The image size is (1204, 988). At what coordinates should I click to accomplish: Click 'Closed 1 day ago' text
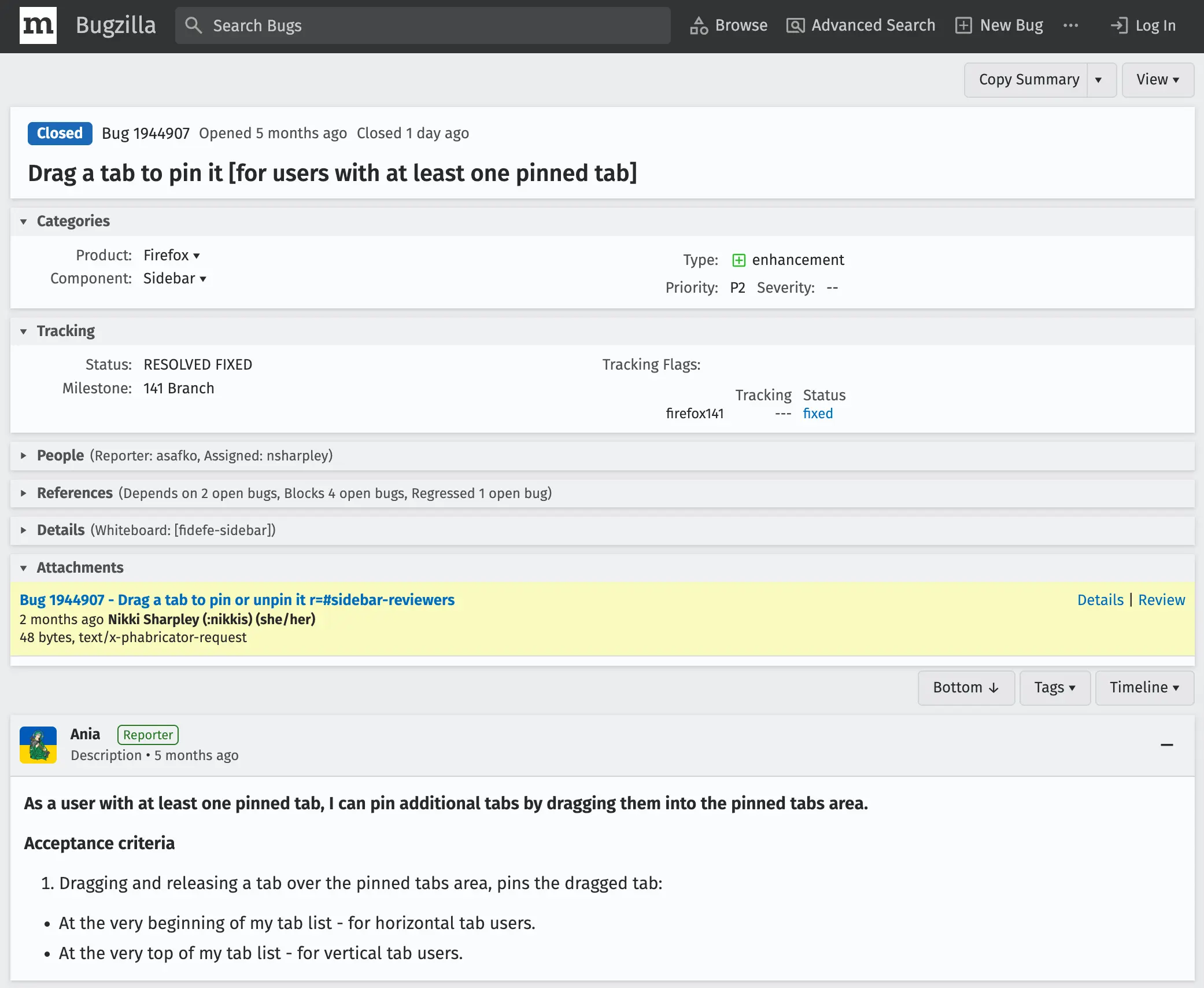413,134
